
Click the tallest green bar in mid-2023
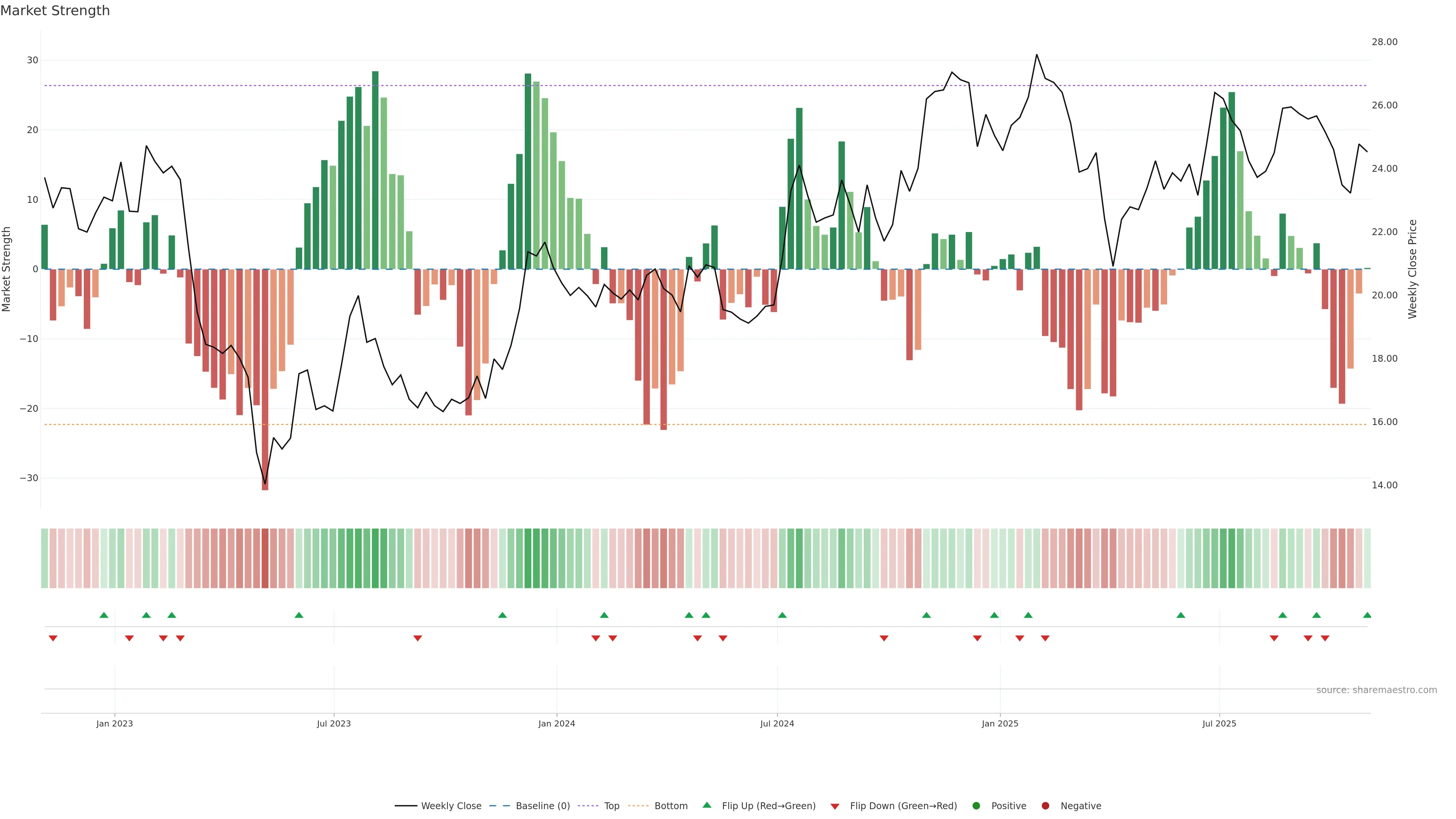[x=375, y=169]
